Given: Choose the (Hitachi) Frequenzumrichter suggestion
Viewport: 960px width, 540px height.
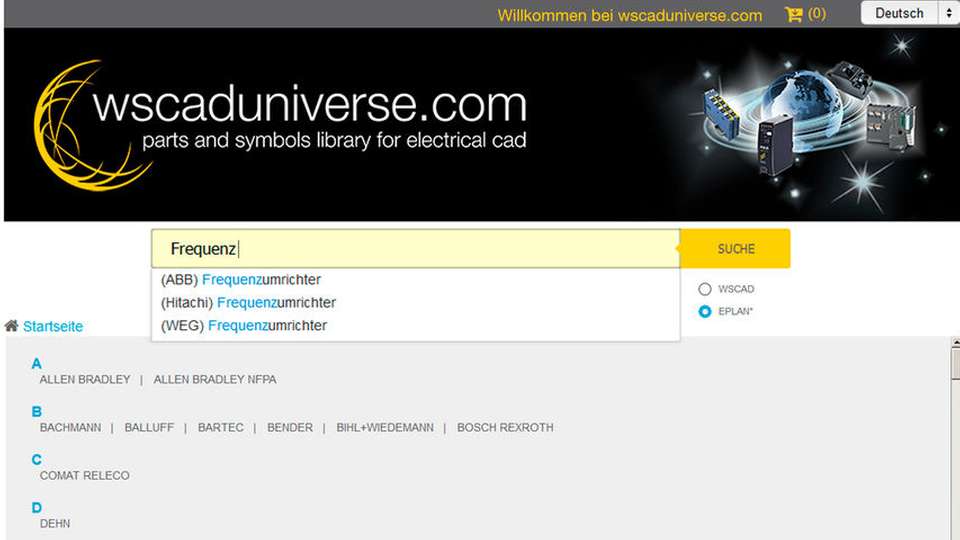Looking at the screenshot, I should [416, 302].
